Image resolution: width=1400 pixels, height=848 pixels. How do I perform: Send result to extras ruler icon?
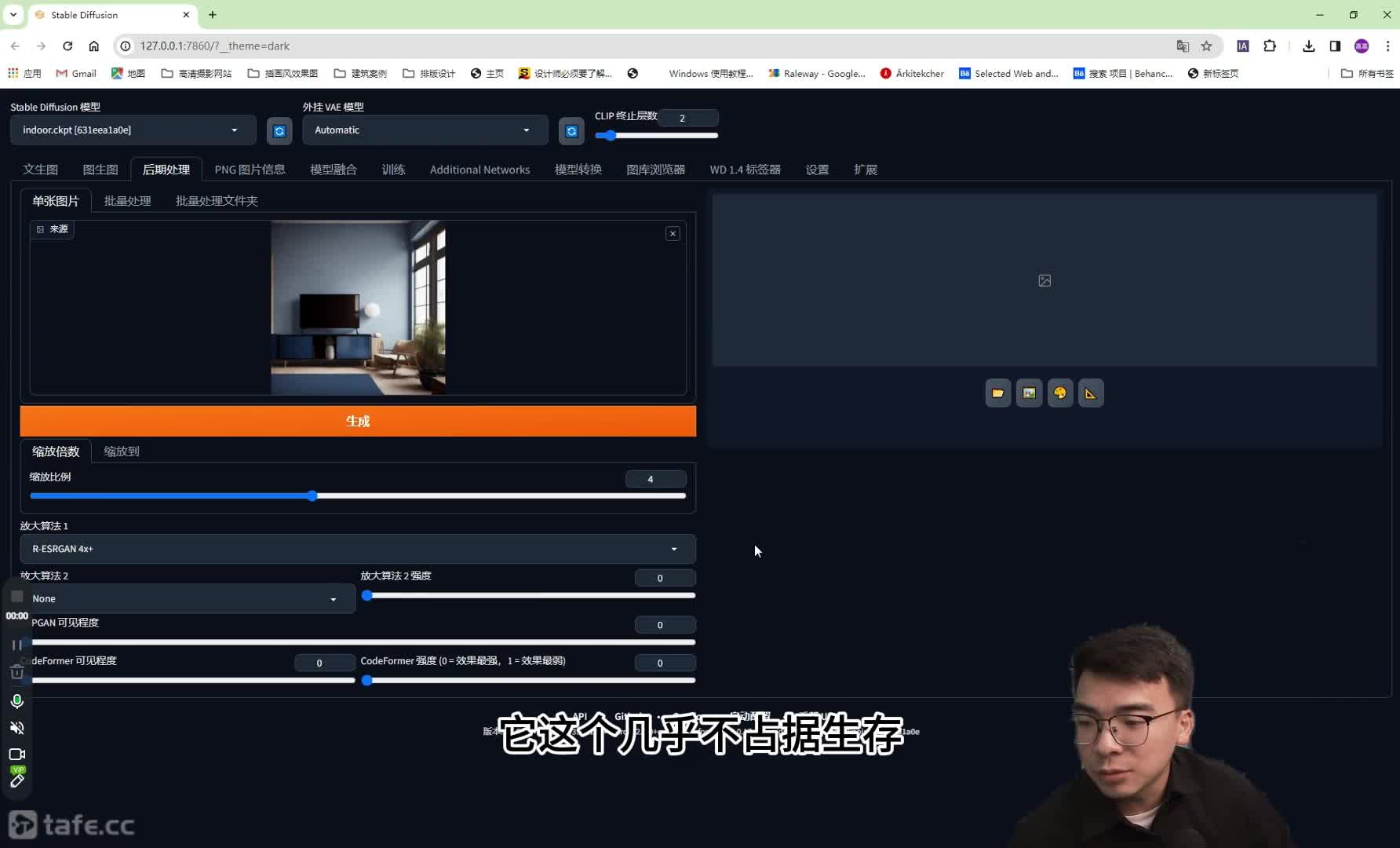click(x=1091, y=393)
